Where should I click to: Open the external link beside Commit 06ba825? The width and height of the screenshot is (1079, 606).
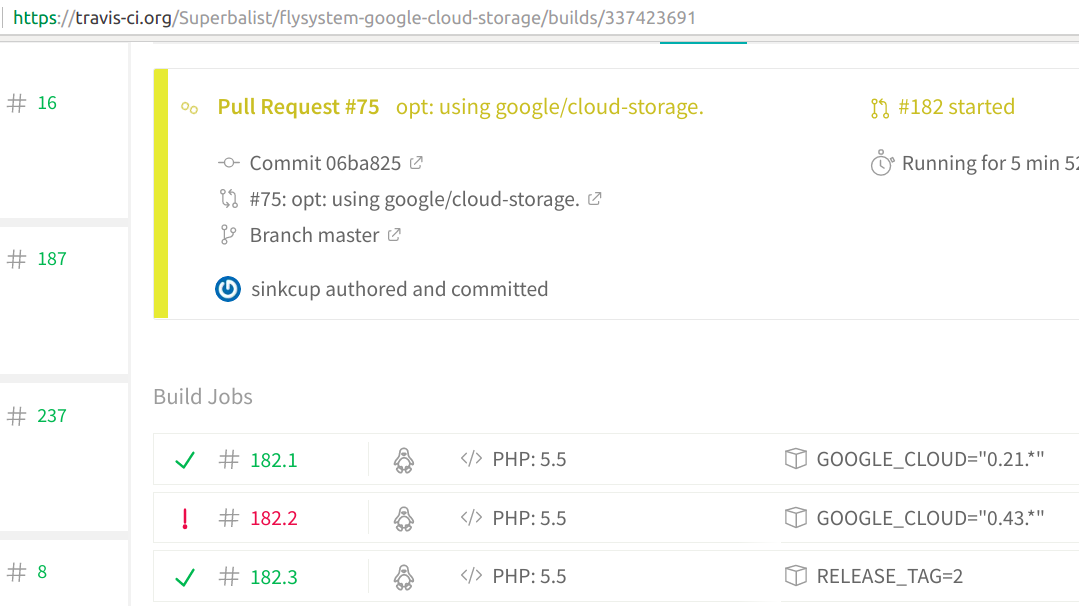coord(415,161)
